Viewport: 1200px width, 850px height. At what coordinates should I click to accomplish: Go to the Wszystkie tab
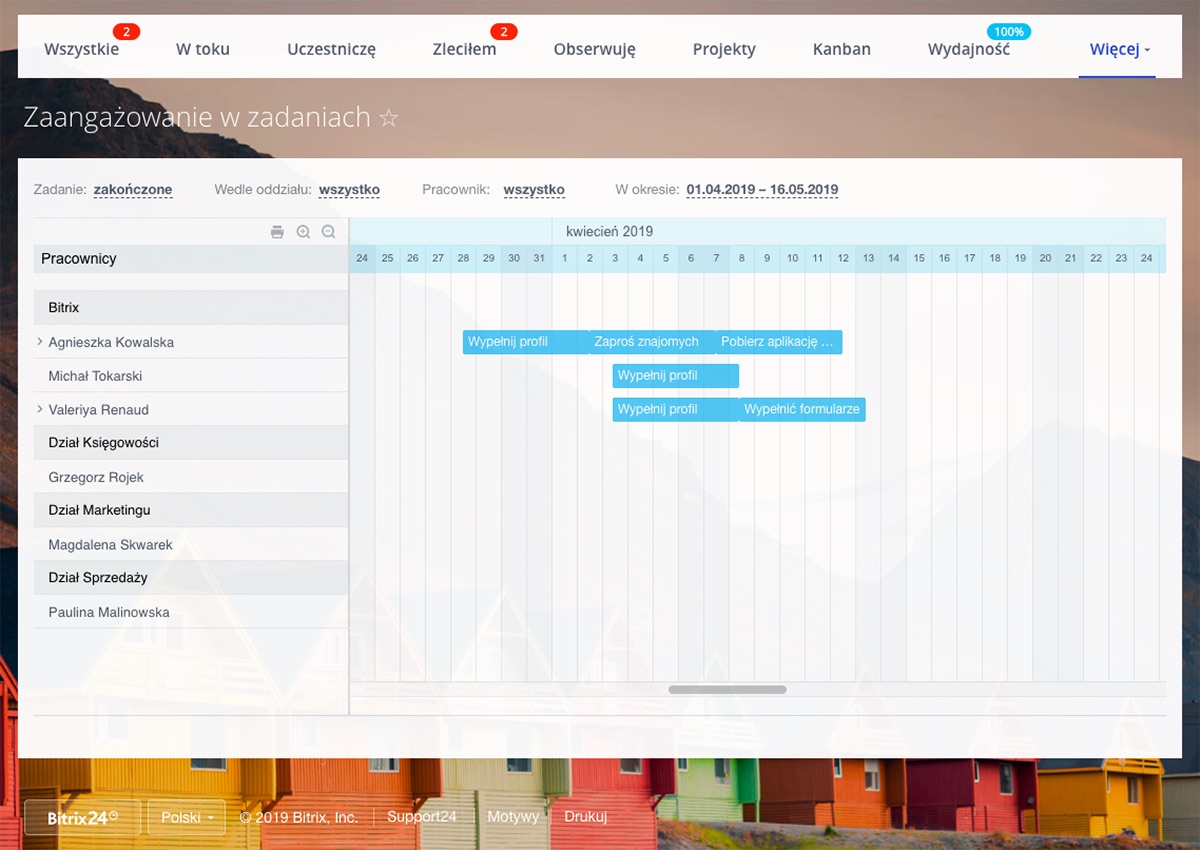pyautogui.click(x=81, y=49)
